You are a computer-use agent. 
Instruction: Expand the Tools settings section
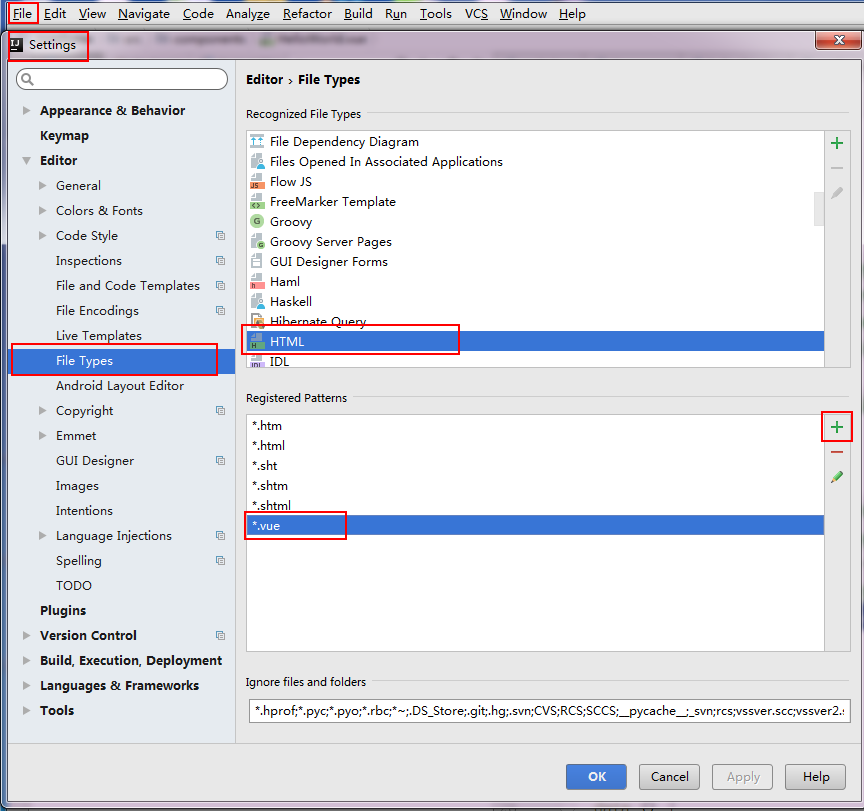tap(26, 711)
